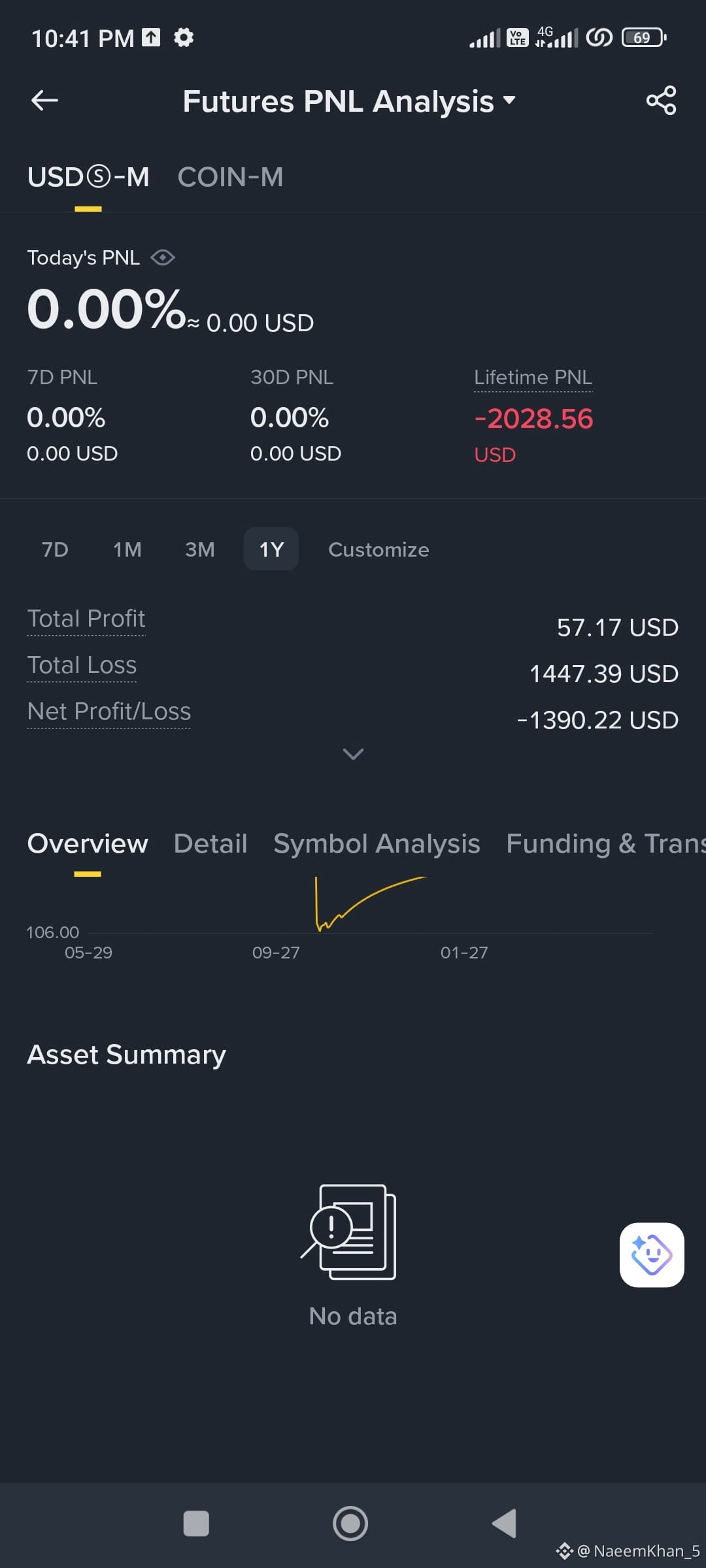The image size is (706, 1568).
Task: Open Customize date range
Action: (378, 549)
